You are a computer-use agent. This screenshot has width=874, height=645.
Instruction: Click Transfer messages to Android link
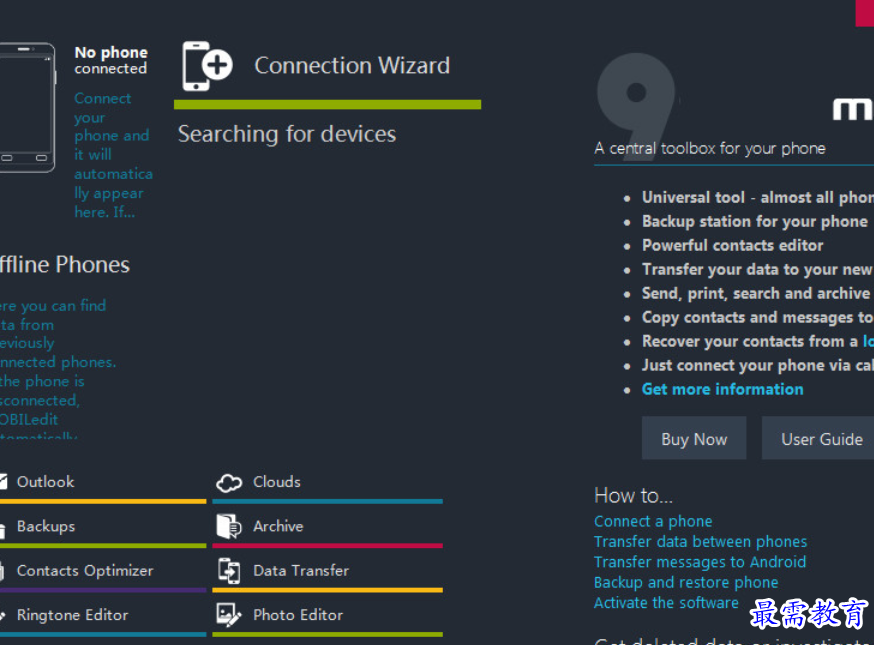[x=699, y=562]
